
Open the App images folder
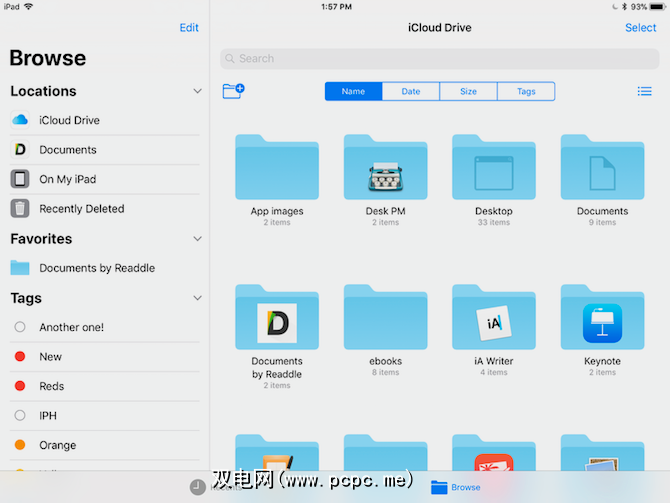coord(277,167)
